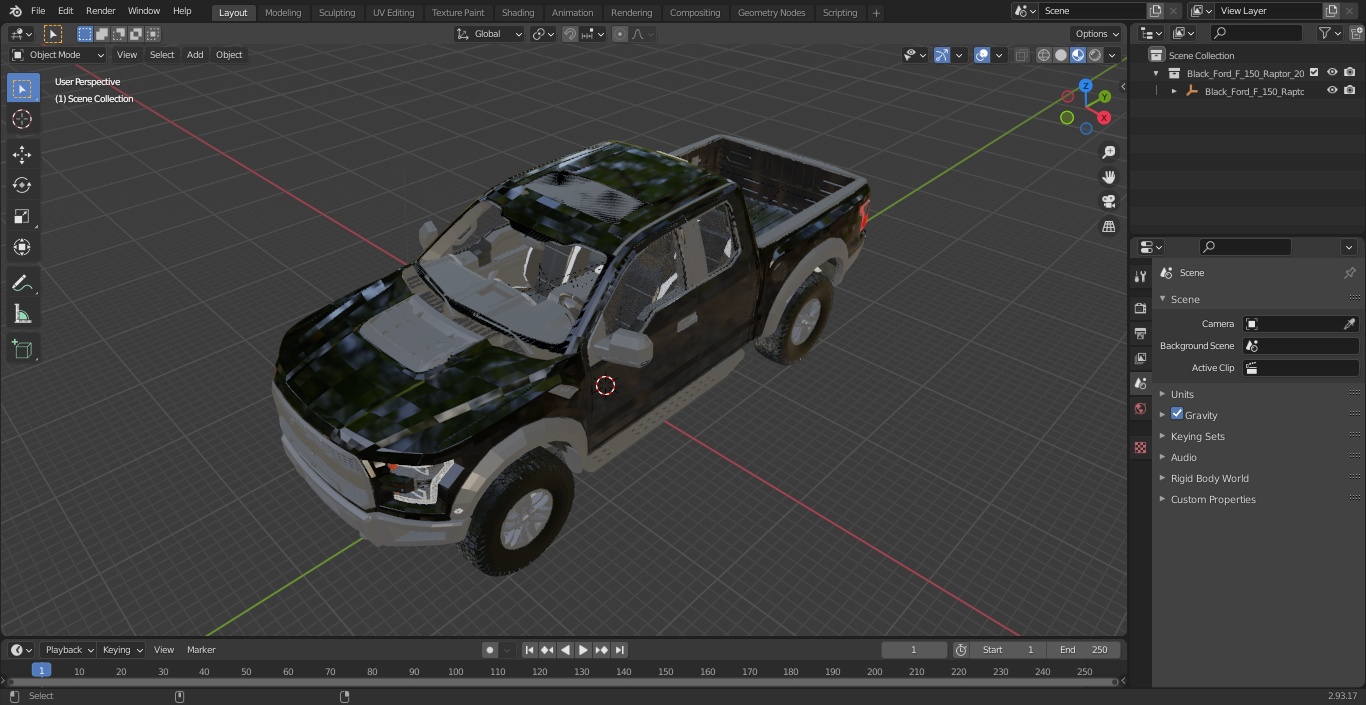Viewport: 1366px width, 705px height.
Task: Select the Transform tool
Action: pyautogui.click(x=22, y=247)
